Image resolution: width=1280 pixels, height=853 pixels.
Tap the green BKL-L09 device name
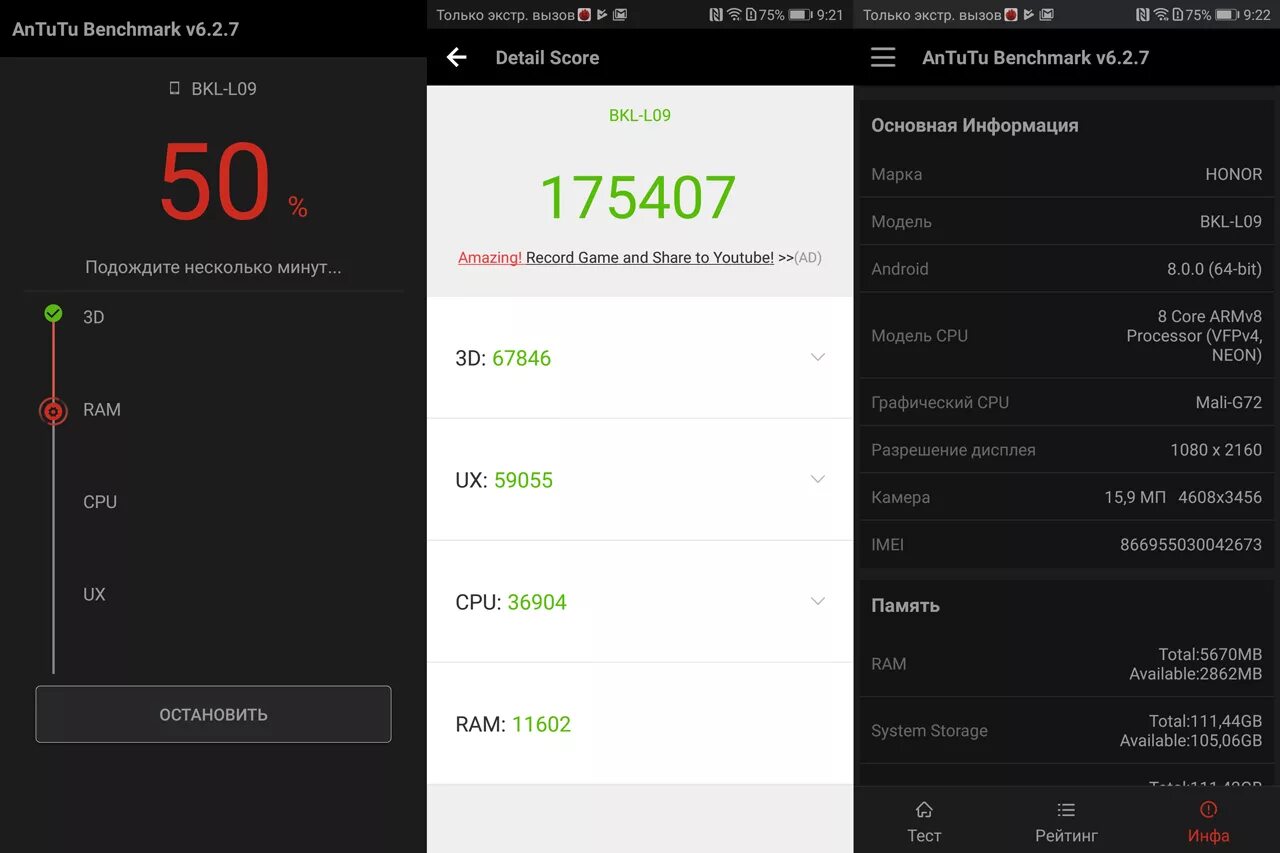(x=640, y=115)
